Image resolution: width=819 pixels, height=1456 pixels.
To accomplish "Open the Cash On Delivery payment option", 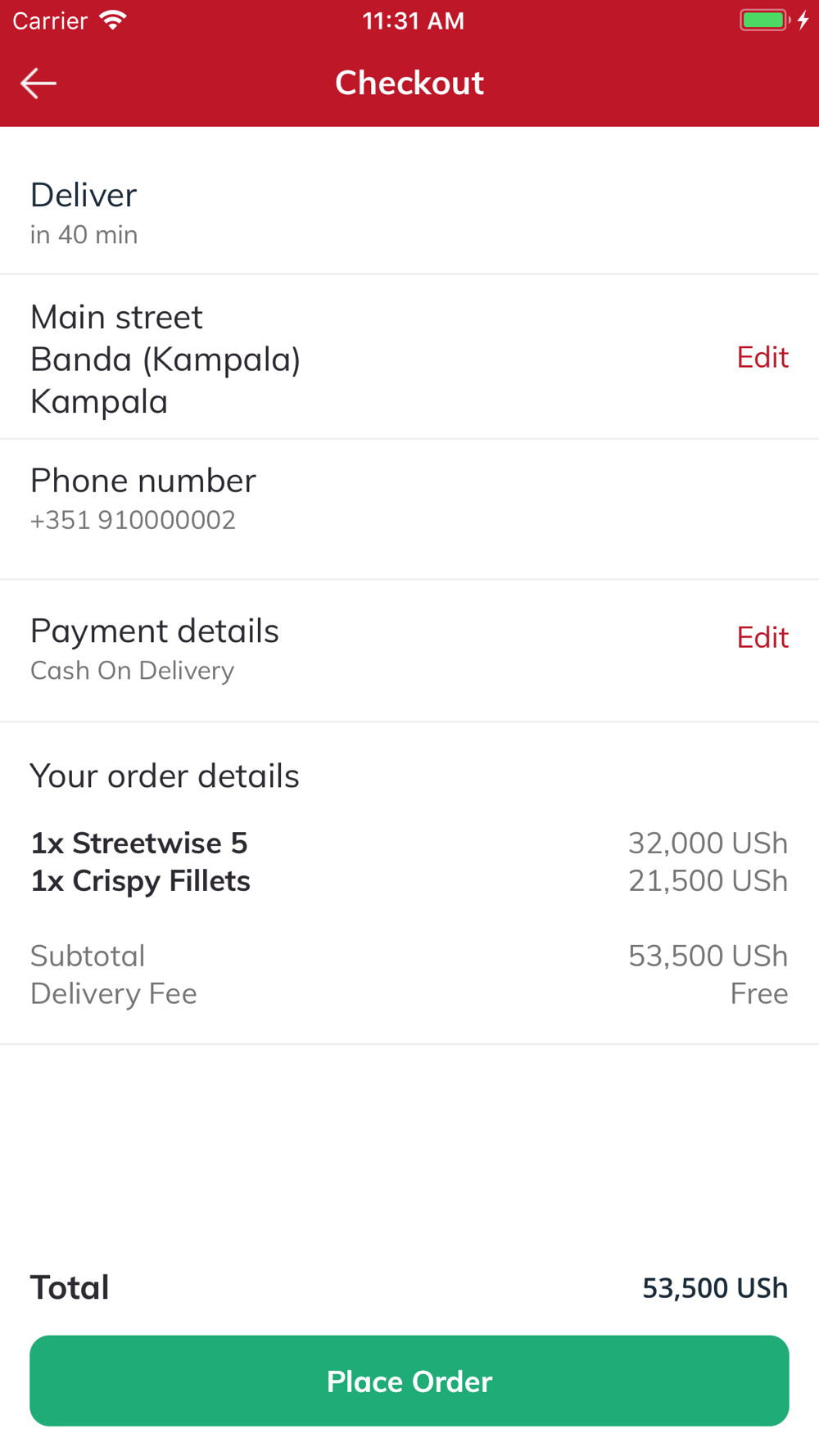I will click(133, 671).
